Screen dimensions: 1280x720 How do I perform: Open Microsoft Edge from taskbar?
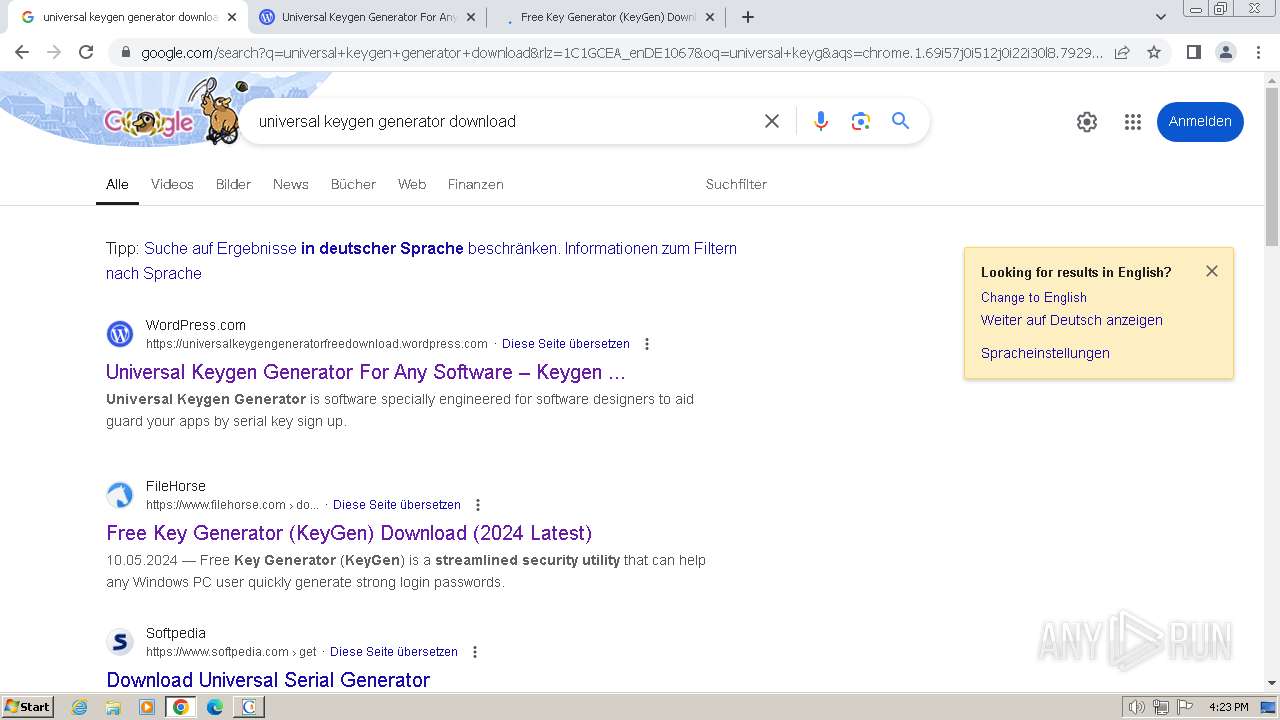(x=215, y=707)
